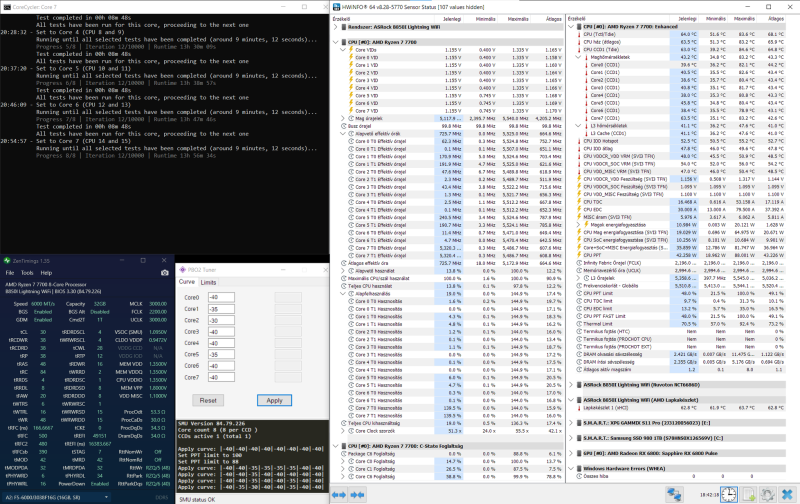800x504 pixels.
Task: Open HWiNFO remote network monitoring icon
Action: pyautogui.click(x=674, y=494)
